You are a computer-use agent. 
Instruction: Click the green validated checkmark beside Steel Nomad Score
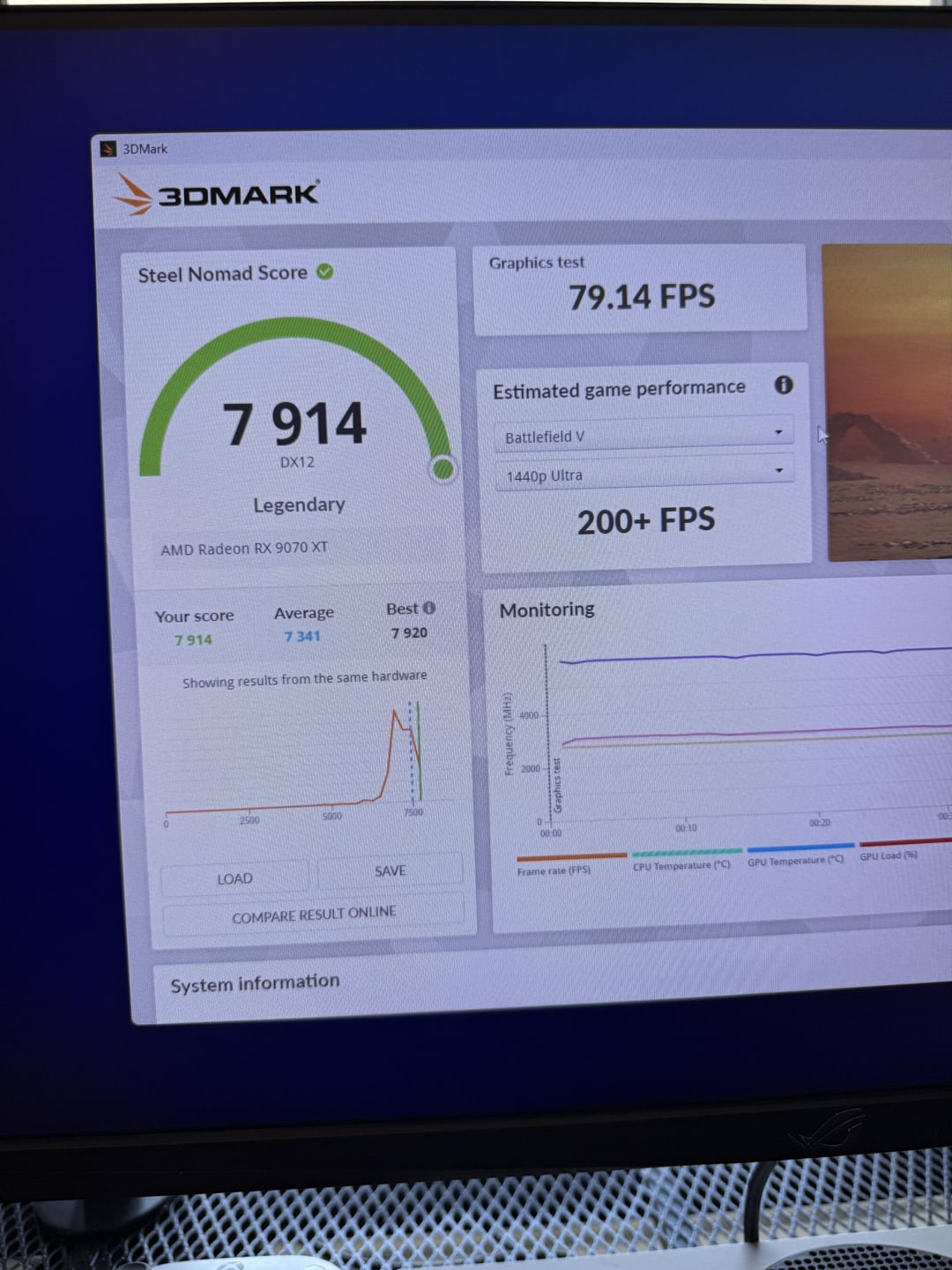[325, 272]
